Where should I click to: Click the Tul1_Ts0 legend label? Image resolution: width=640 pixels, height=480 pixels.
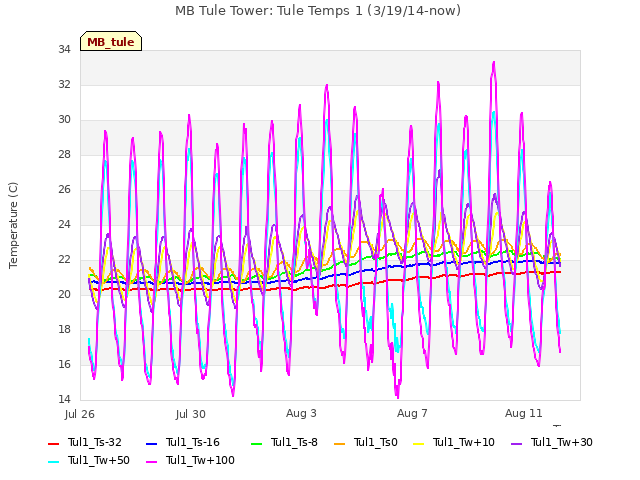(376, 442)
